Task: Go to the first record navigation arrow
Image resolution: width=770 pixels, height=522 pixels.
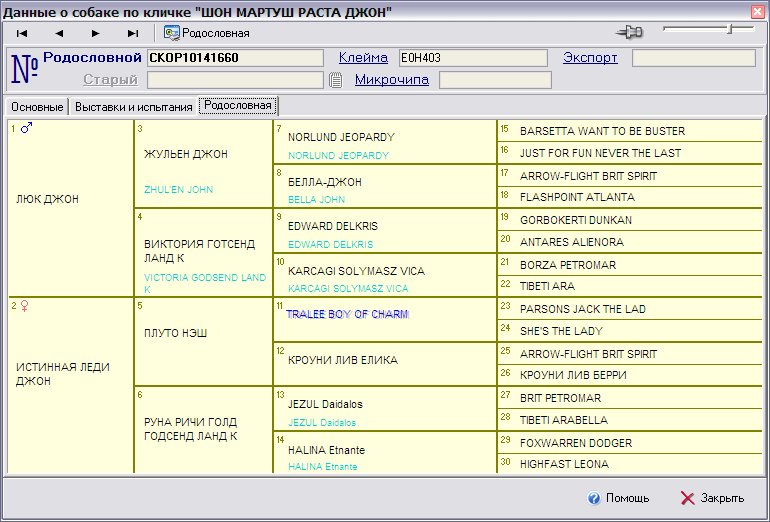Action: tap(22, 33)
